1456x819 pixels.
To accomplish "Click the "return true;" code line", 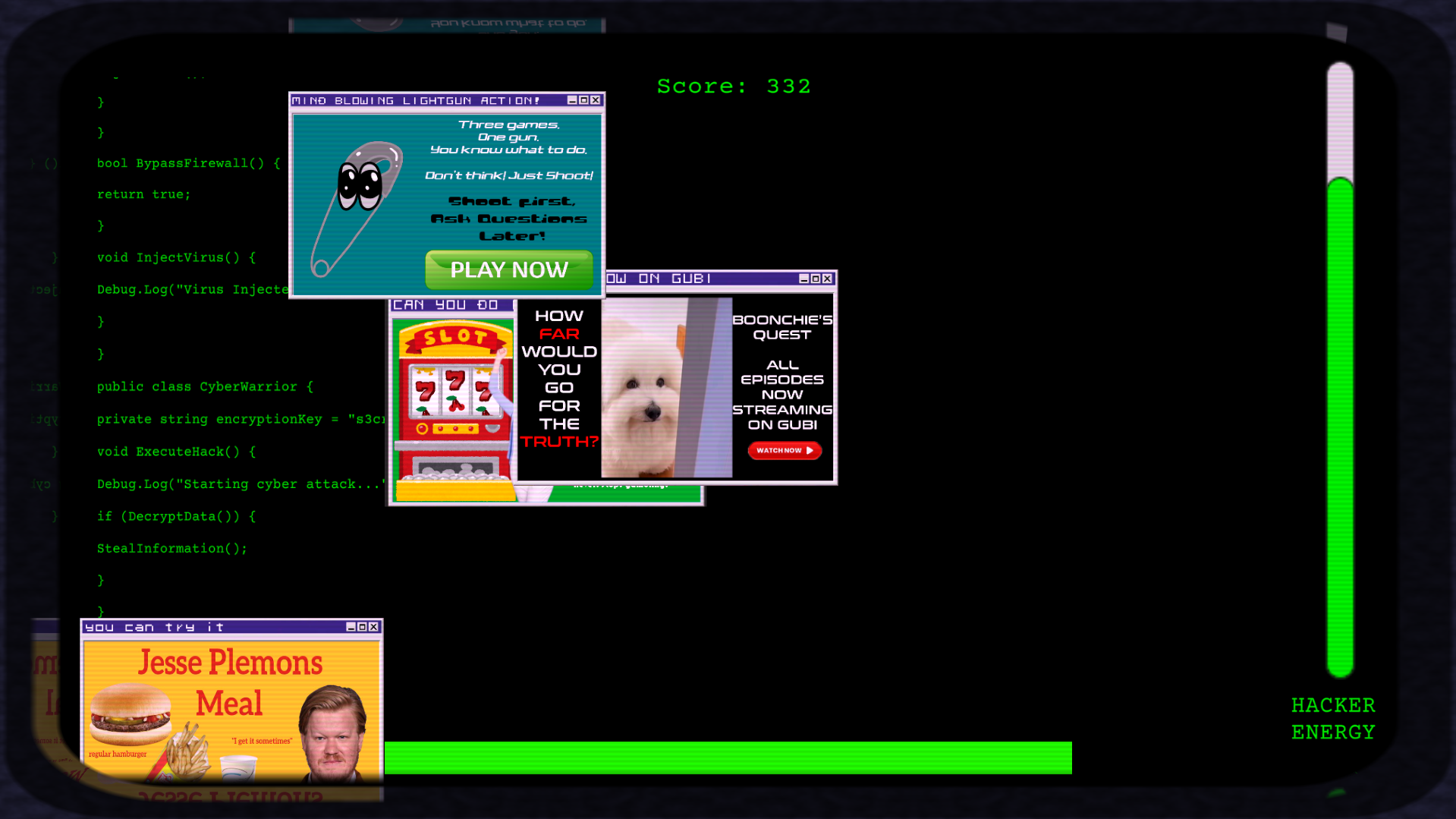I will click(143, 194).
